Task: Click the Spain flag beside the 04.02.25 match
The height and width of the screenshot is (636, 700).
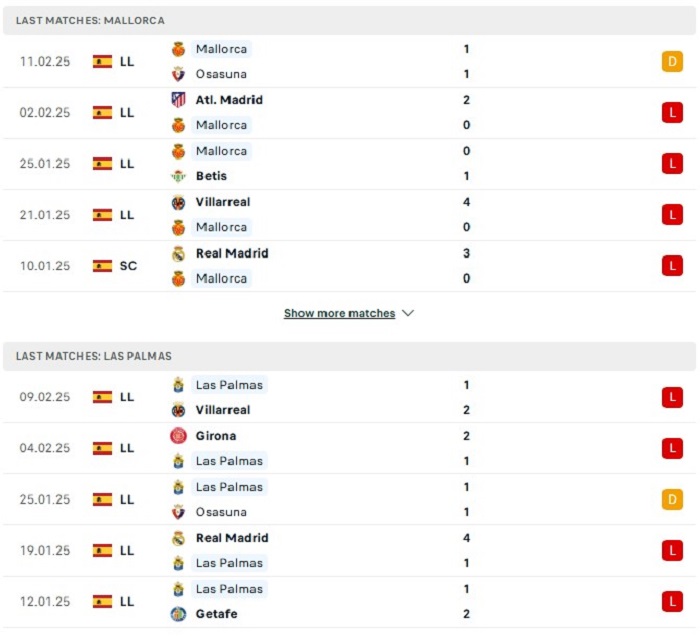Action: [102, 449]
